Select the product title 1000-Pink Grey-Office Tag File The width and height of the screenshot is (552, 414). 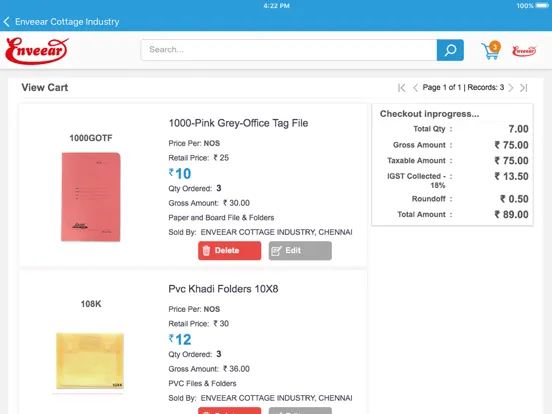pyautogui.click(x=238, y=123)
